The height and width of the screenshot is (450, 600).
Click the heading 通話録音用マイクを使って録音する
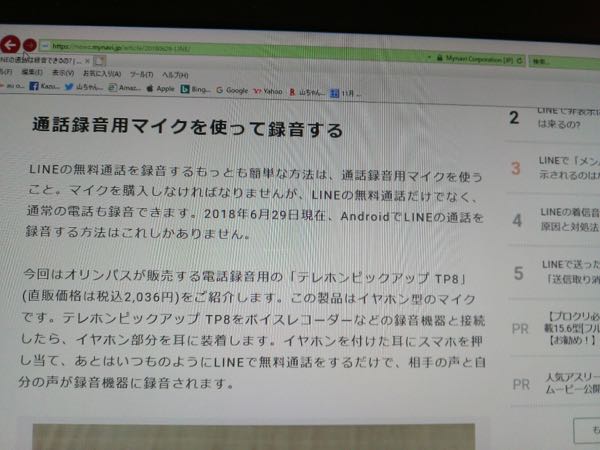[188, 127]
